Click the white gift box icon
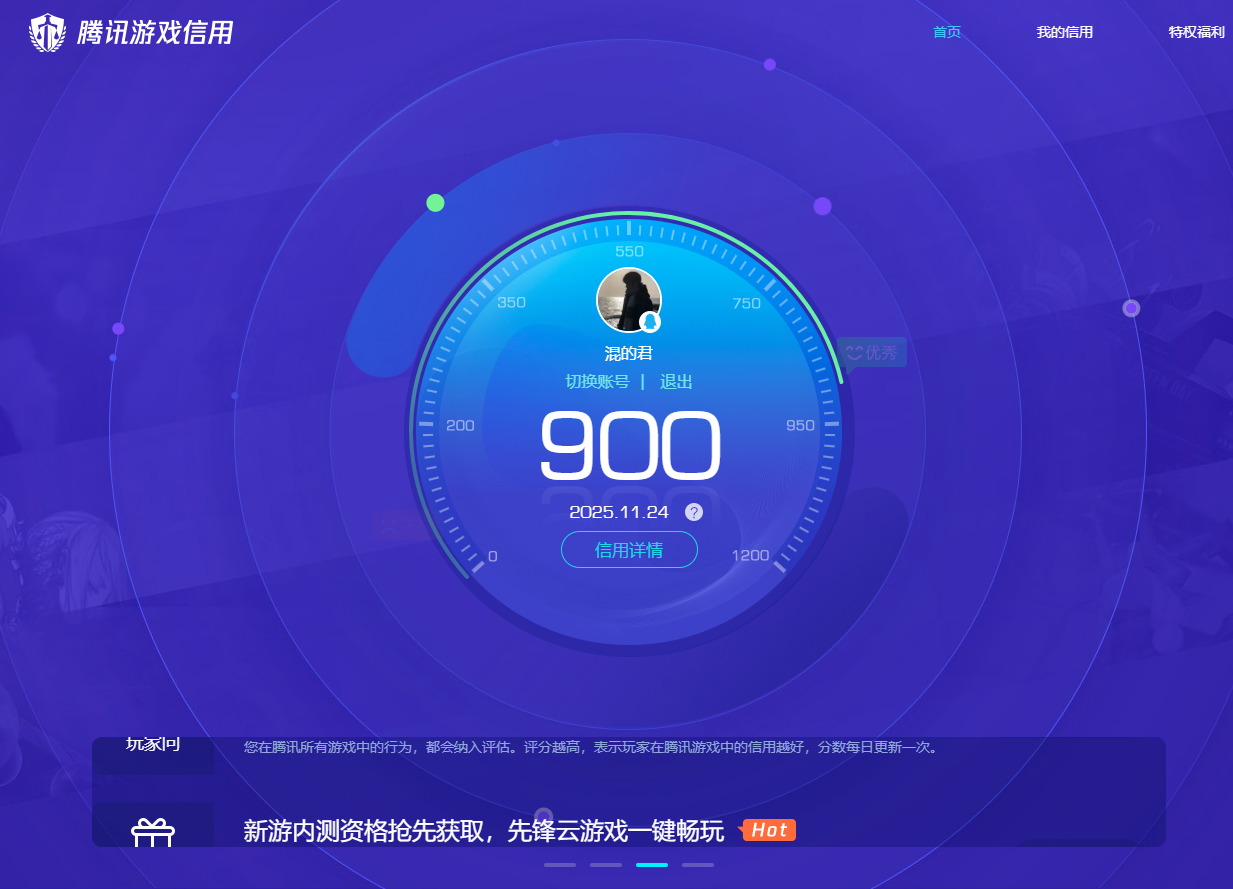 pos(153,832)
